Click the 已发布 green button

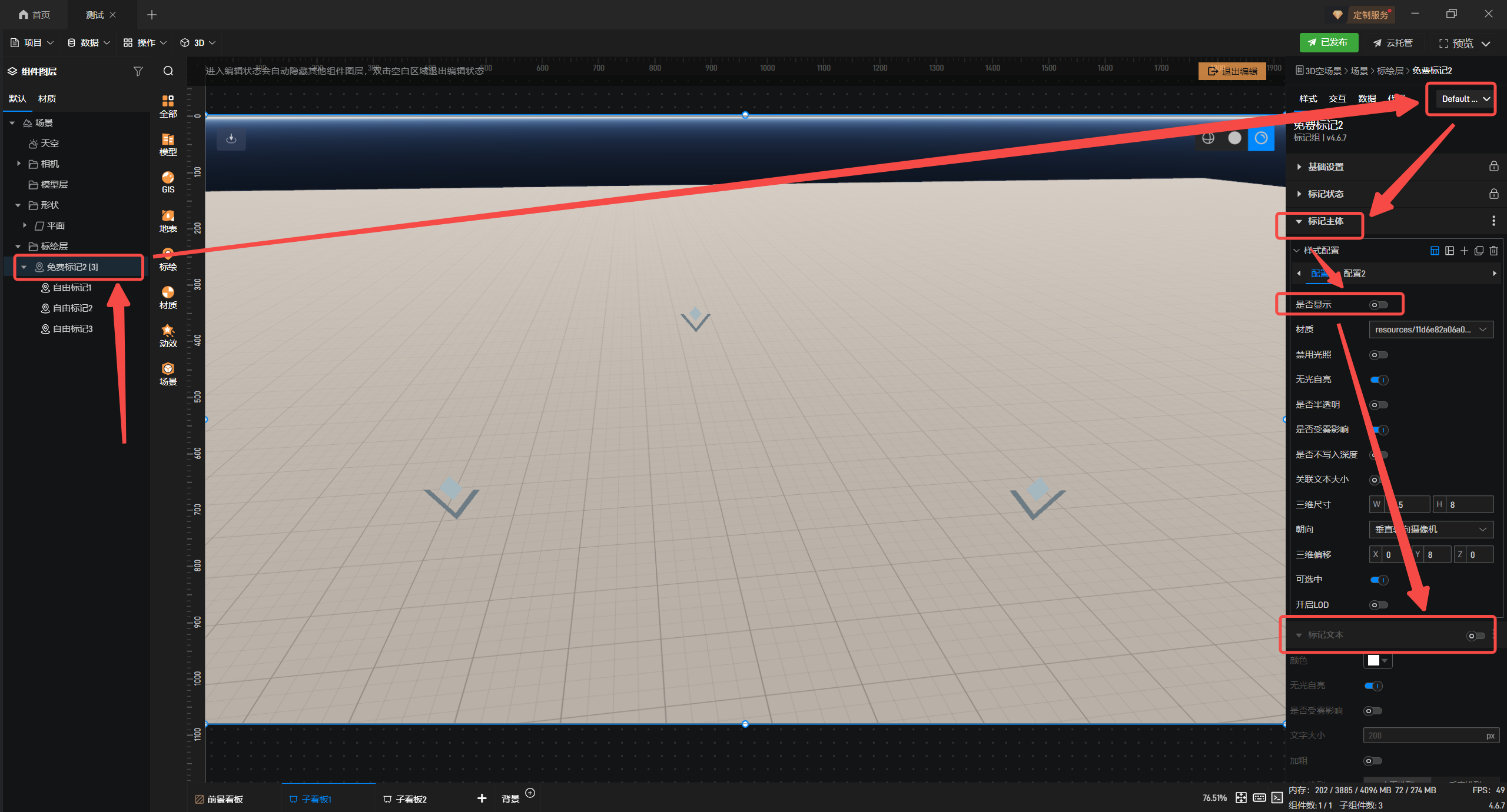click(x=1329, y=42)
